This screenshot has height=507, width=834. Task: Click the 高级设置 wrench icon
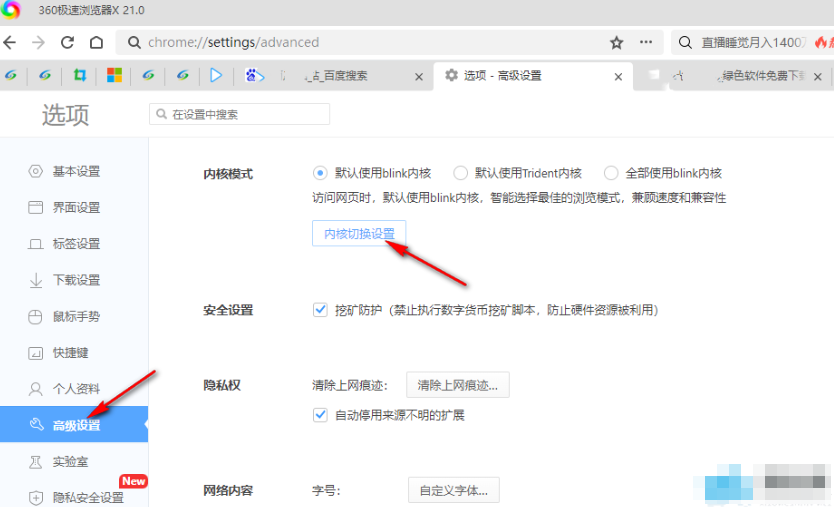(36, 424)
